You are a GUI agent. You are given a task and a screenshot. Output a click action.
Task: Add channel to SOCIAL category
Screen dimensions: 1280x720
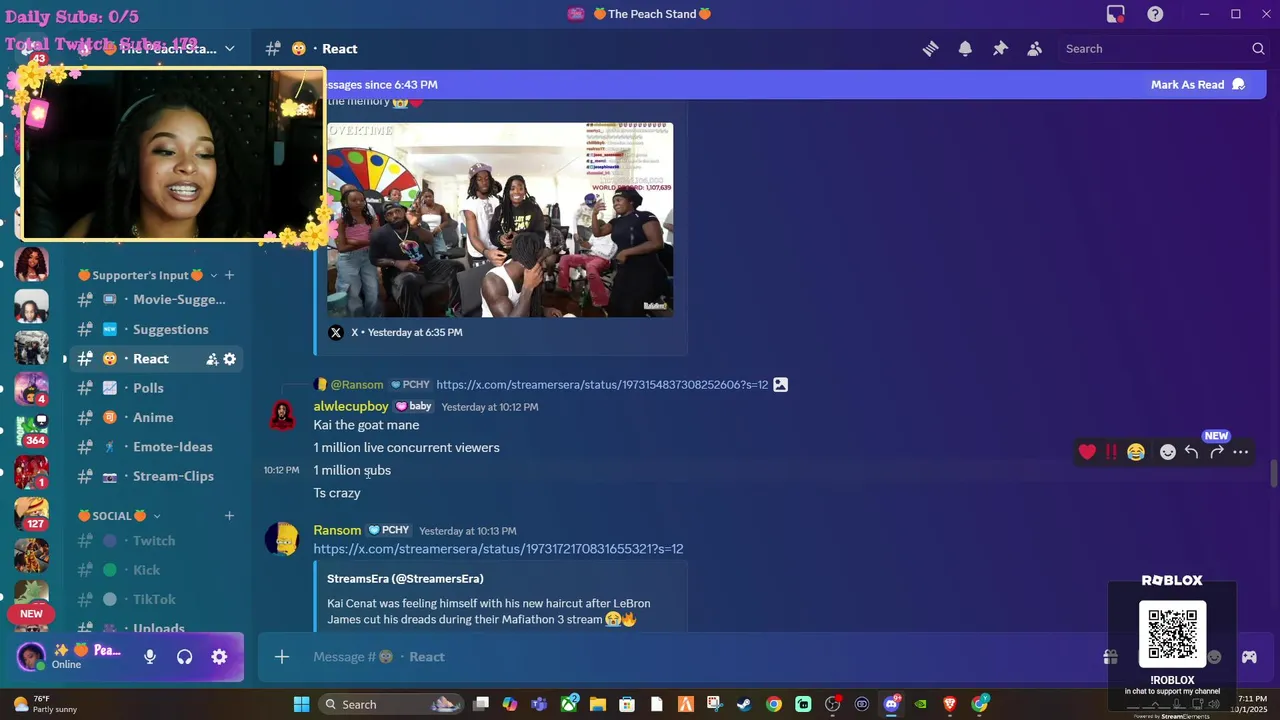point(229,516)
